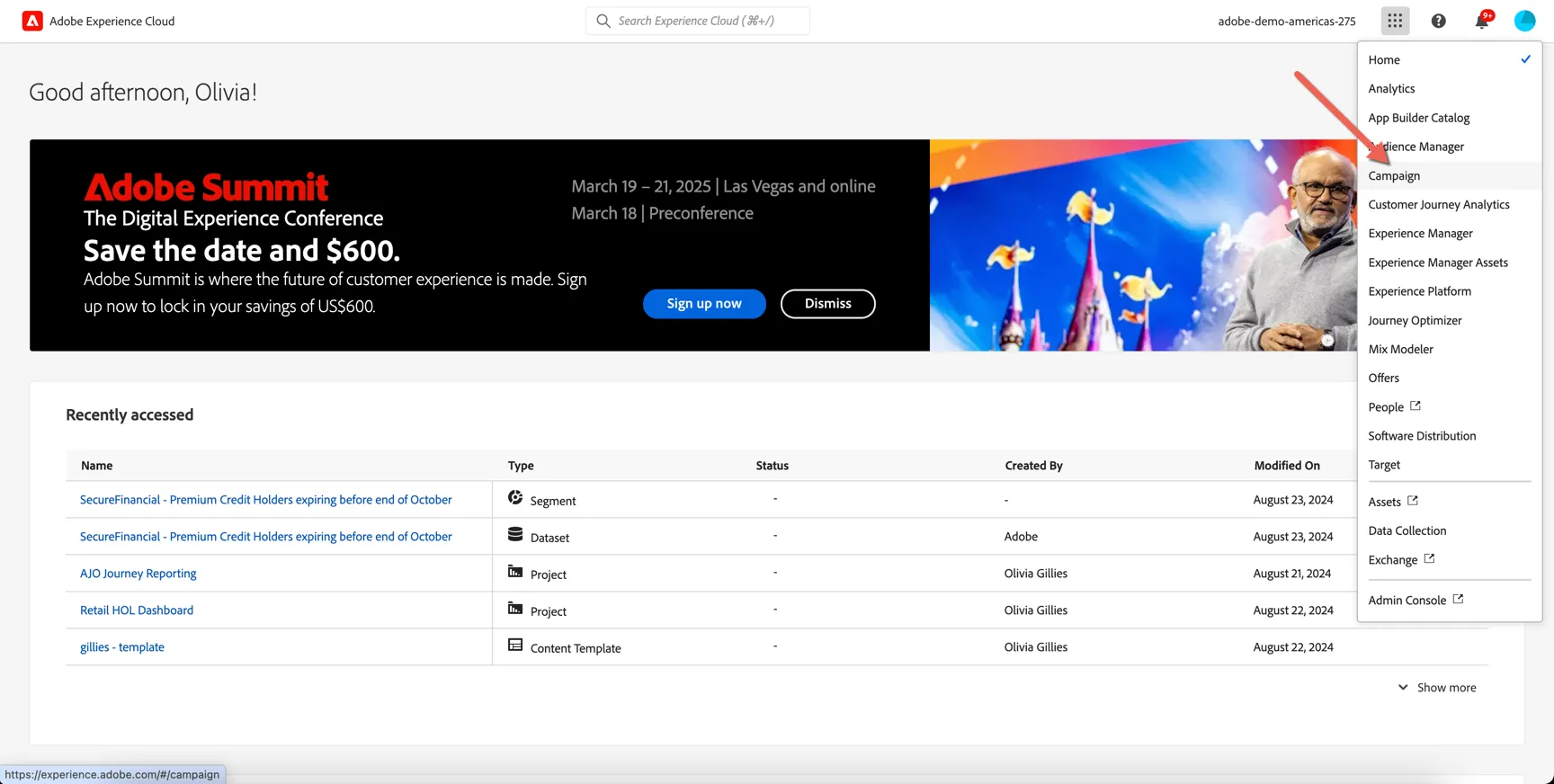Select Analytics in the app menu
The image size is (1554, 784).
click(x=1450, y=88)
